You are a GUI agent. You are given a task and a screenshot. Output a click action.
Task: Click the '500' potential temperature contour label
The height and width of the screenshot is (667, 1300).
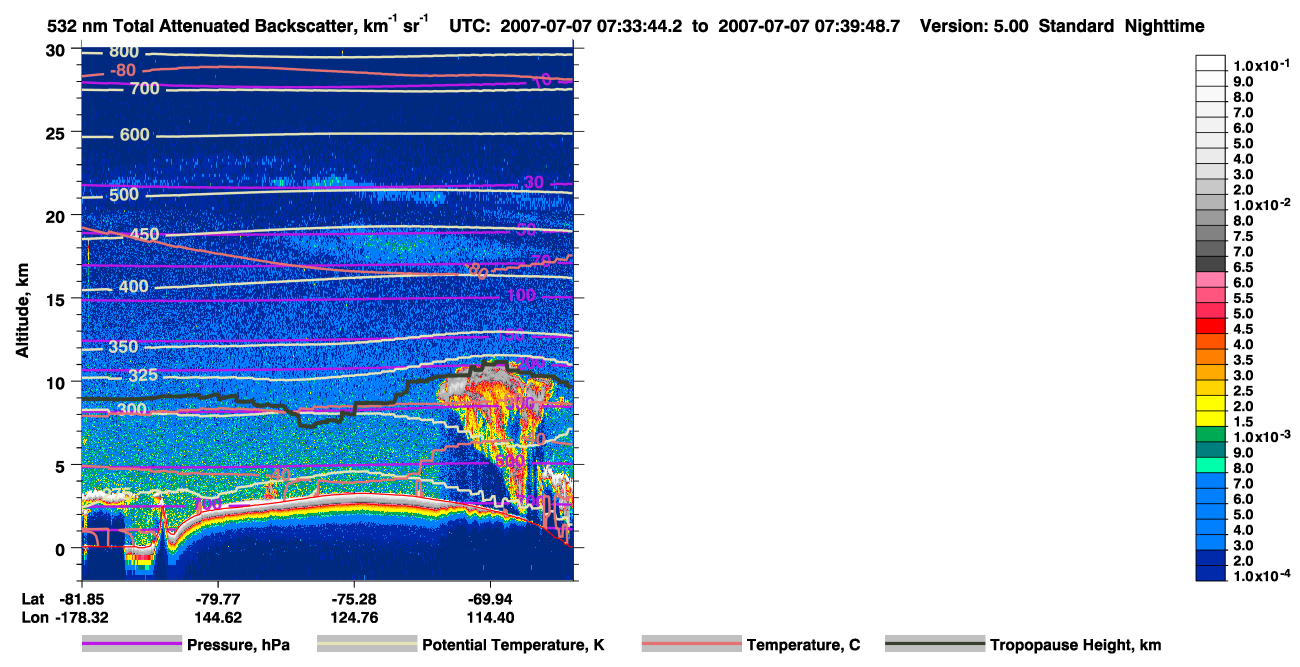point(124,194)
